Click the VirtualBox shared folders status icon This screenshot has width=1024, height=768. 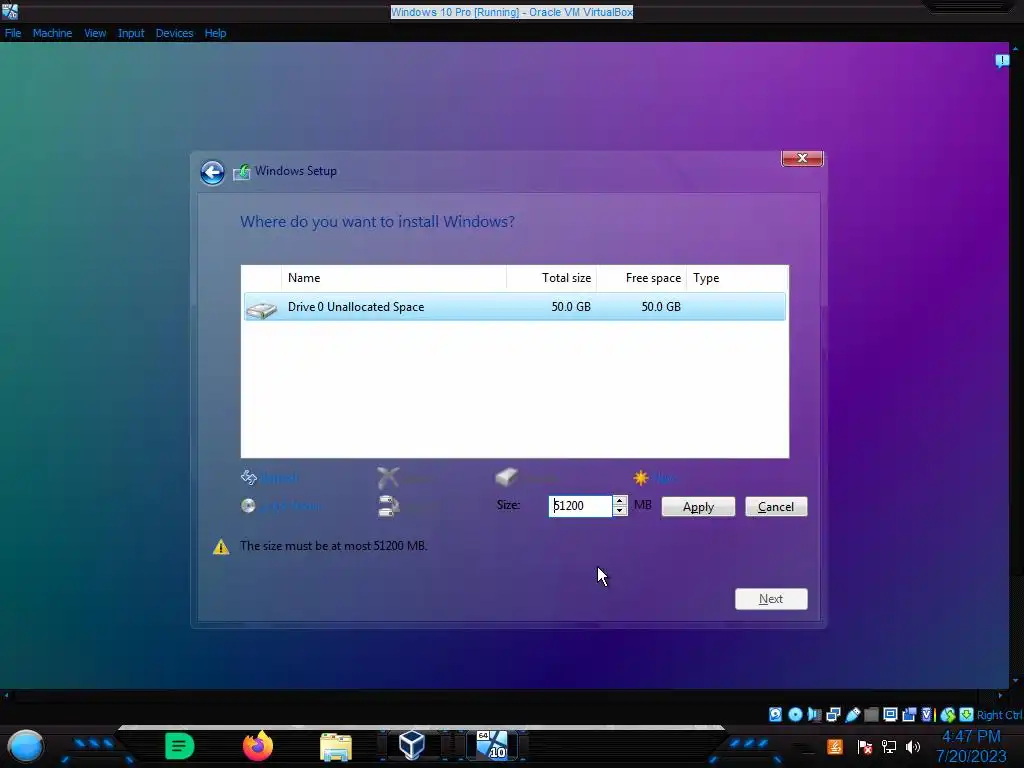pyautogui.click(x=871, y=714)
